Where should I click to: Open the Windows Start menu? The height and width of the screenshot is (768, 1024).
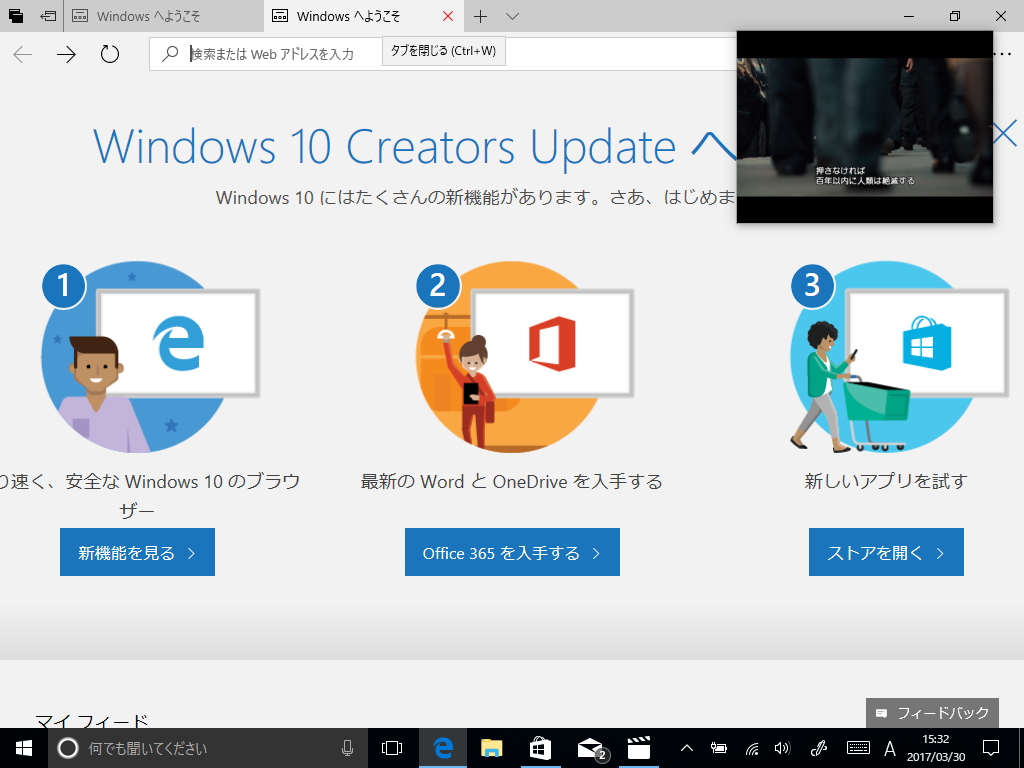coord(24,748)
